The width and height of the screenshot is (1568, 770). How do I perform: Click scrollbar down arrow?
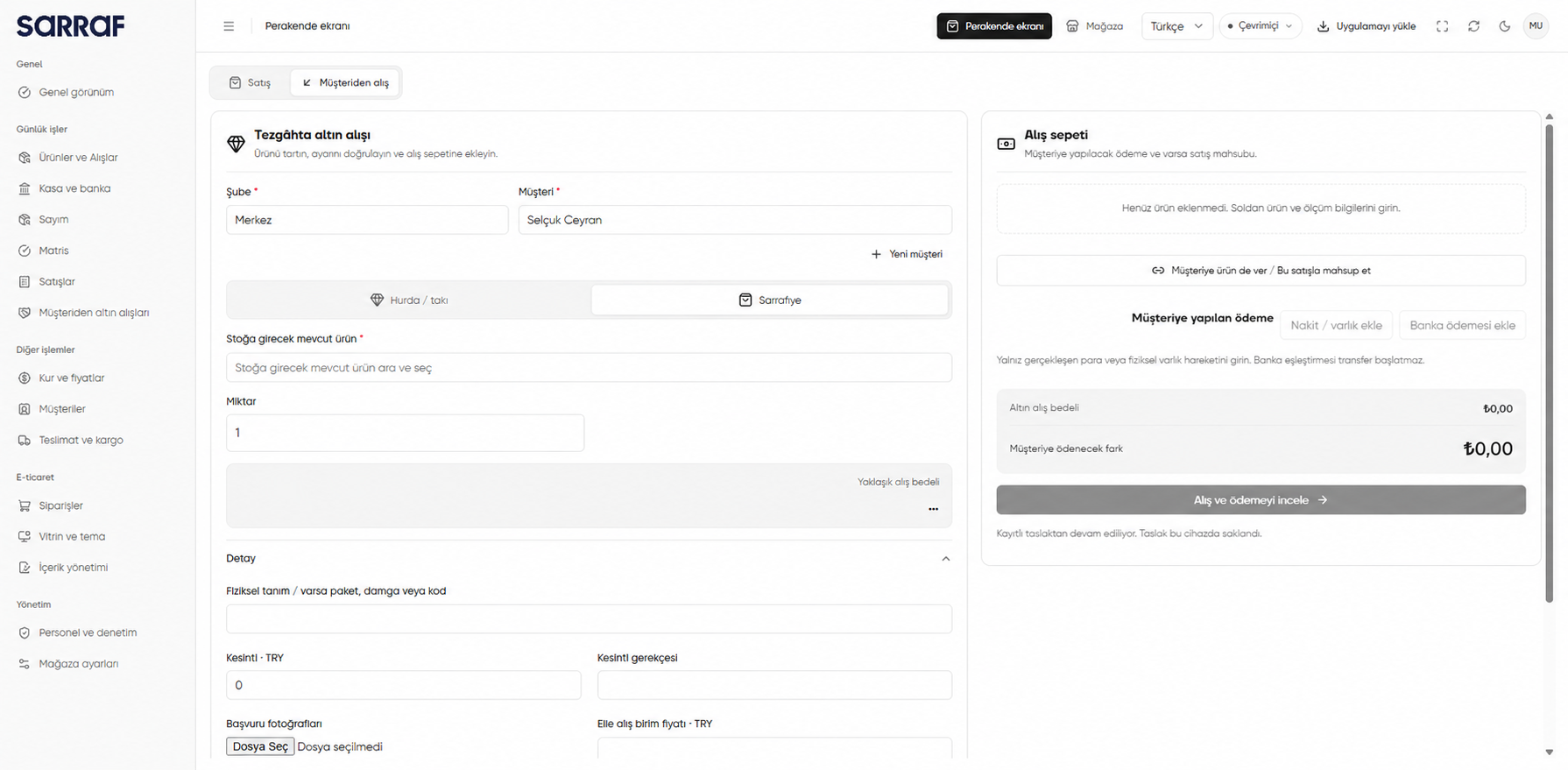pos(1549,752)
